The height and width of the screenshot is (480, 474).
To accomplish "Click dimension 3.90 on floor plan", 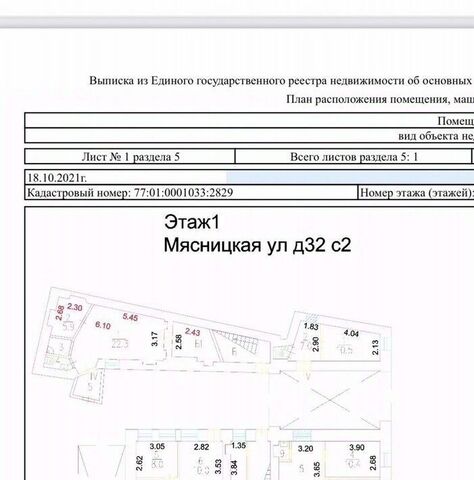I will tap(357, 447).
